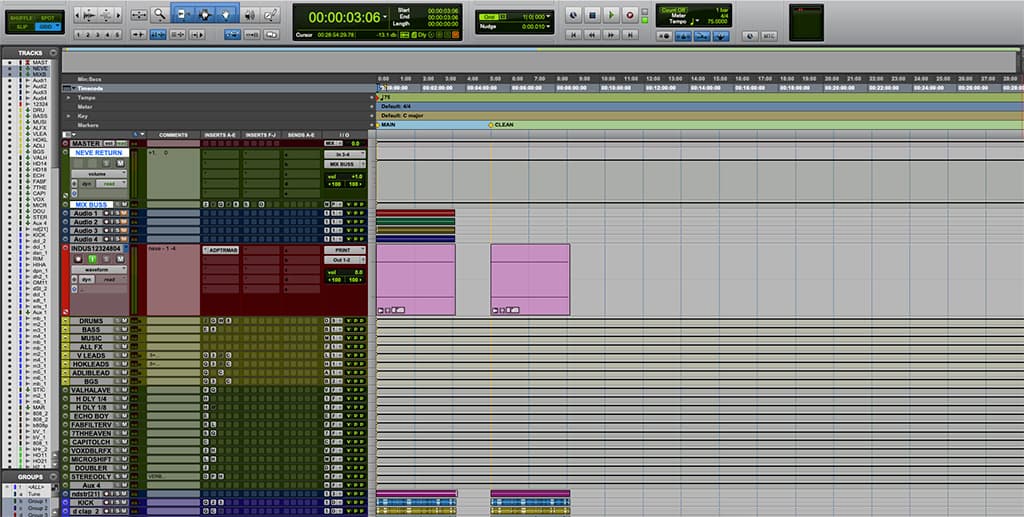Expand the Key ruler

click(68, 116)
